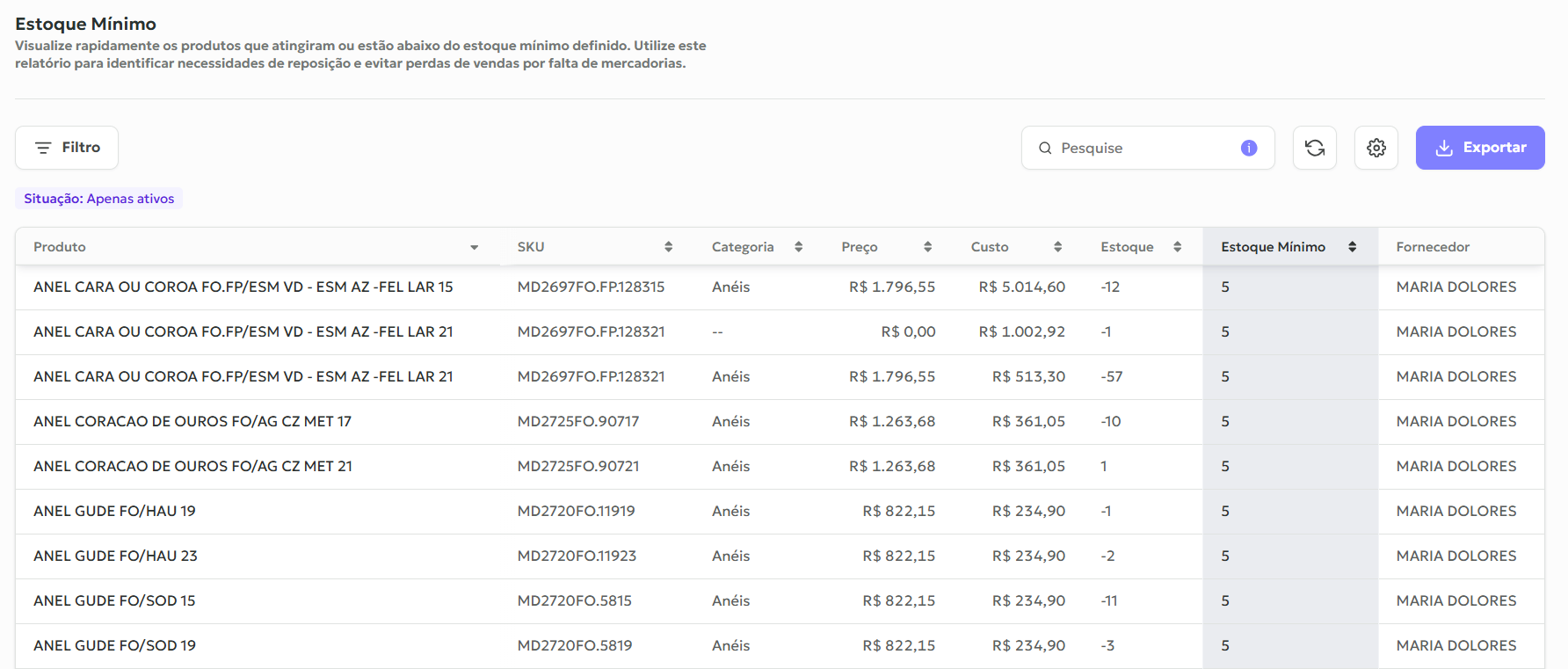Click the Preço column sort arrows
The height and width of the screenshot is (669, 1568).
[928, 247]
